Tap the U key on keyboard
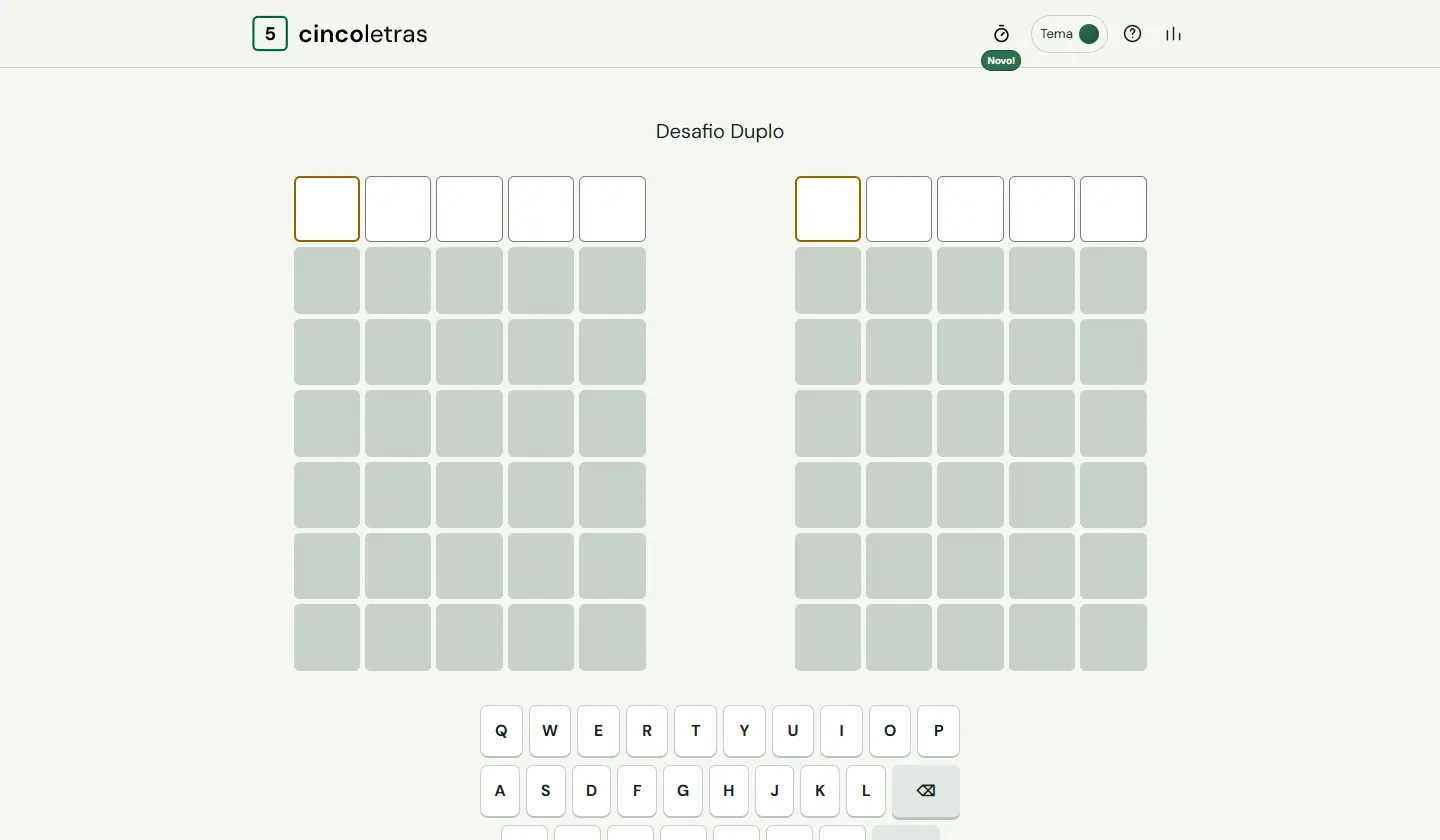 (793, 731)
